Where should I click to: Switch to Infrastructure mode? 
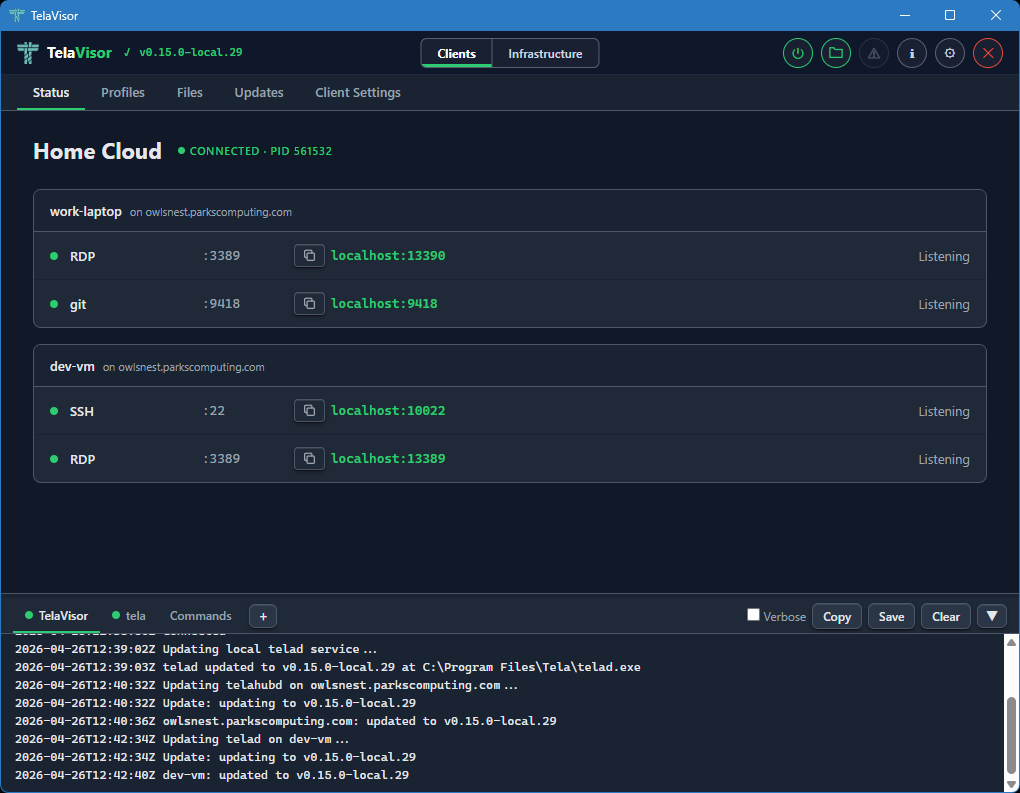tap(545, 53)
